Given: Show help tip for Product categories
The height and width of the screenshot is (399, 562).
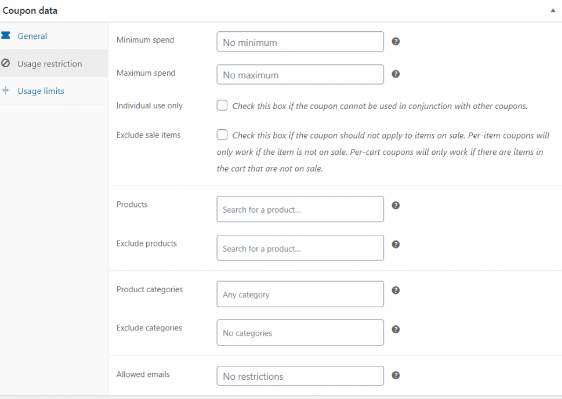Looking at the screenshot, I should coord(395,290).
